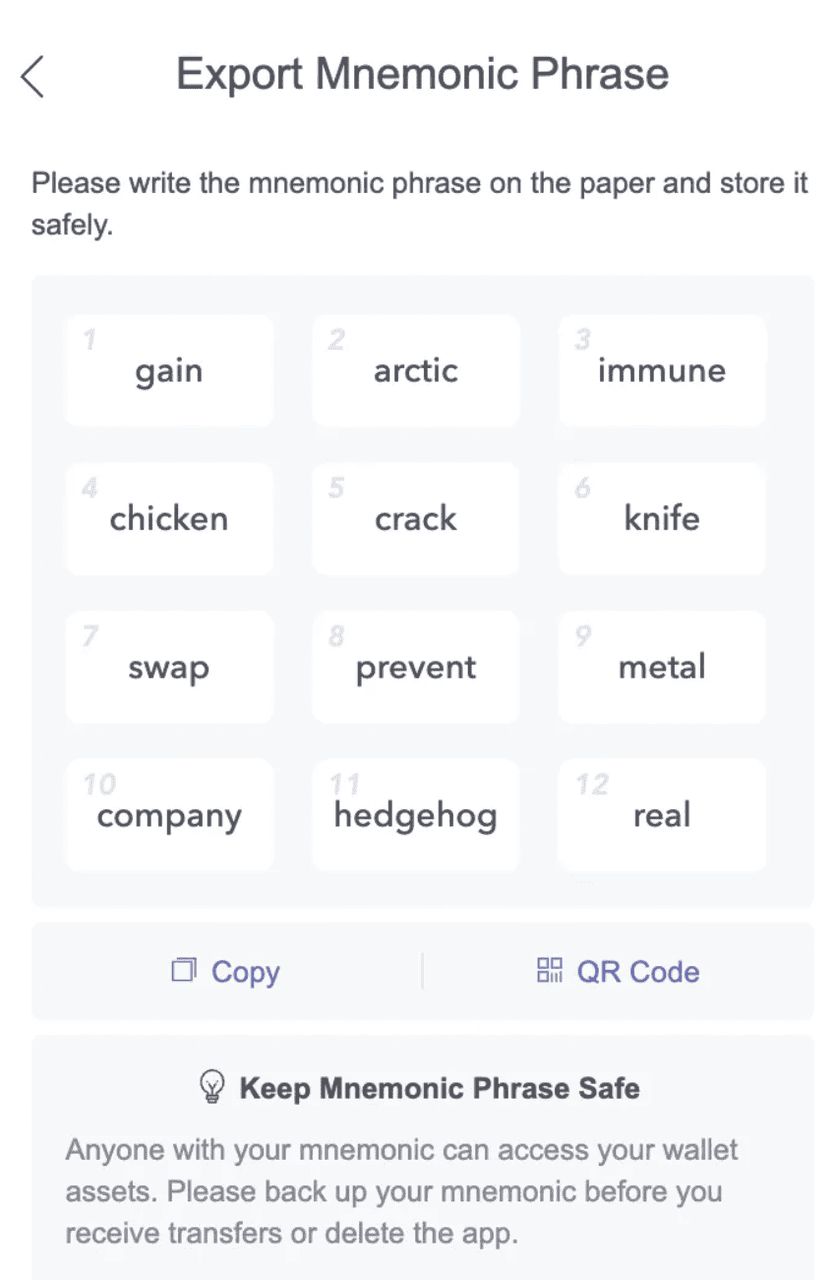
Task: Select the word card labeled crack
Action: 415,518
